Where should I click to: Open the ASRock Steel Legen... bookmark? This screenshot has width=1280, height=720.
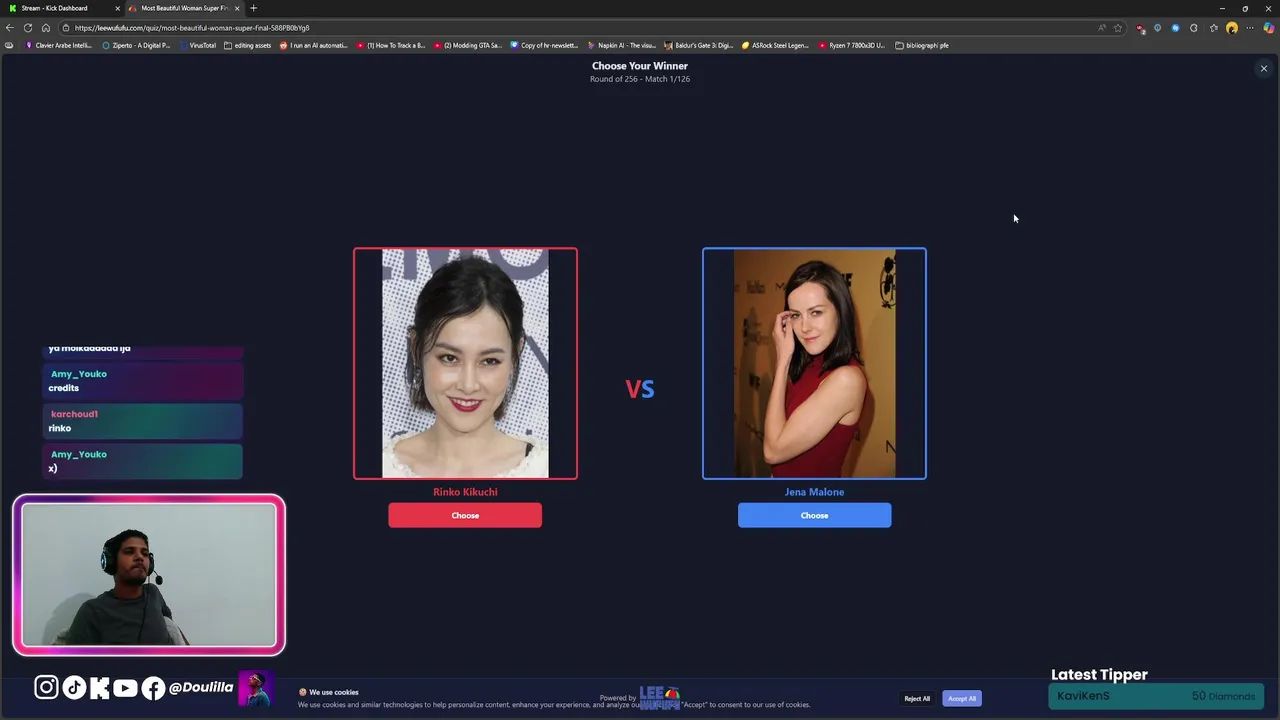click(776, 45)
